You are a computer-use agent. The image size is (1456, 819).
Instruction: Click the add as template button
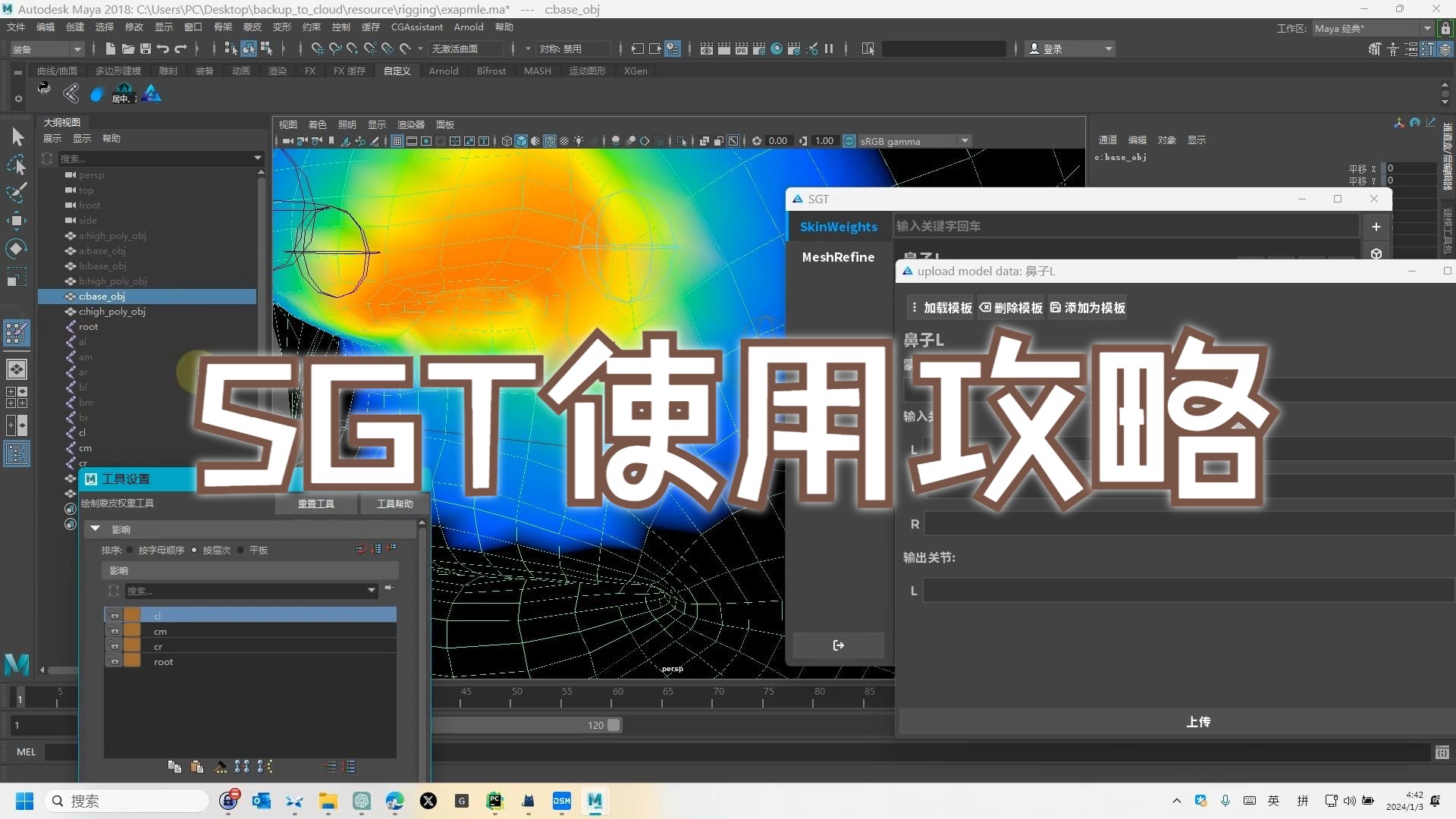click(1087, 308)
